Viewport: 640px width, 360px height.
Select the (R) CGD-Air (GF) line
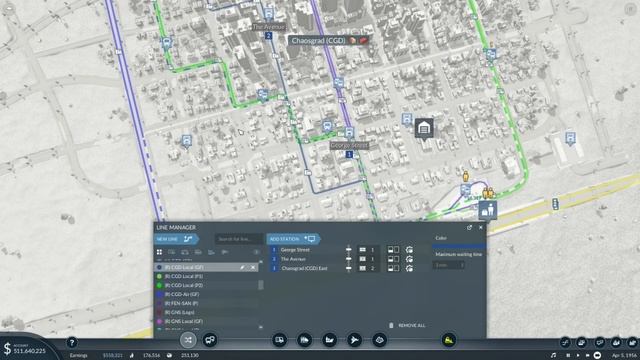[206, 294]
